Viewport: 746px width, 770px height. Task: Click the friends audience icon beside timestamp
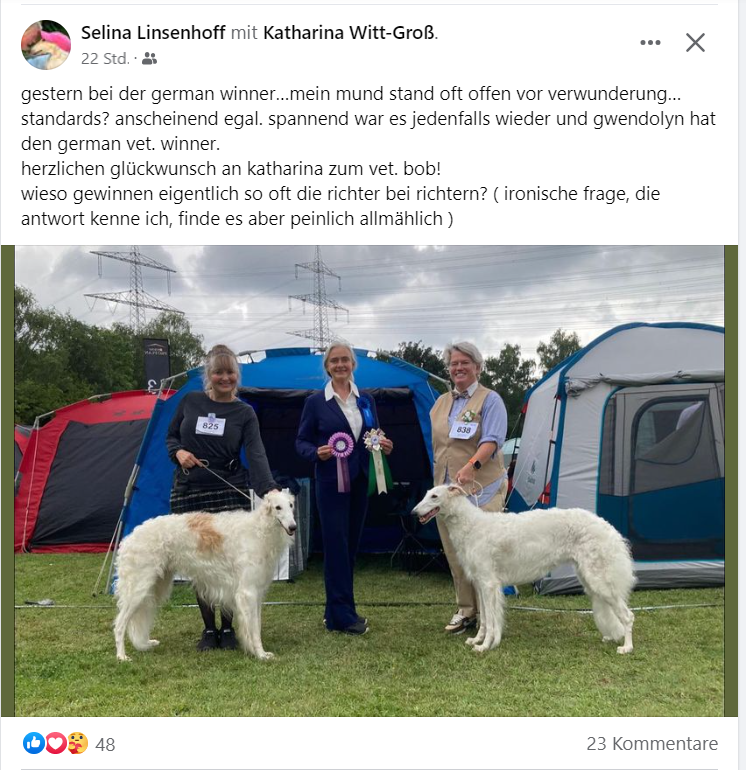pos(149,59)
